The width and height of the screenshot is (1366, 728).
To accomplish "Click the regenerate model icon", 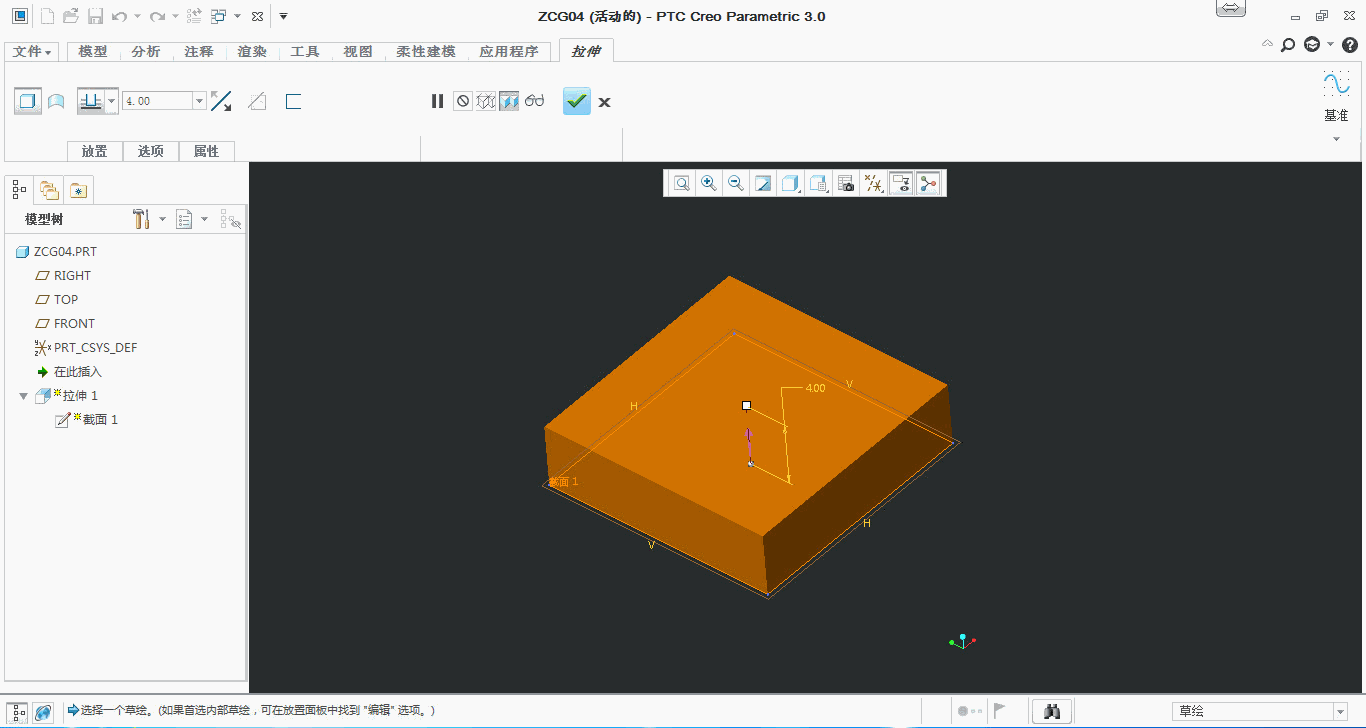I will 195,16.
